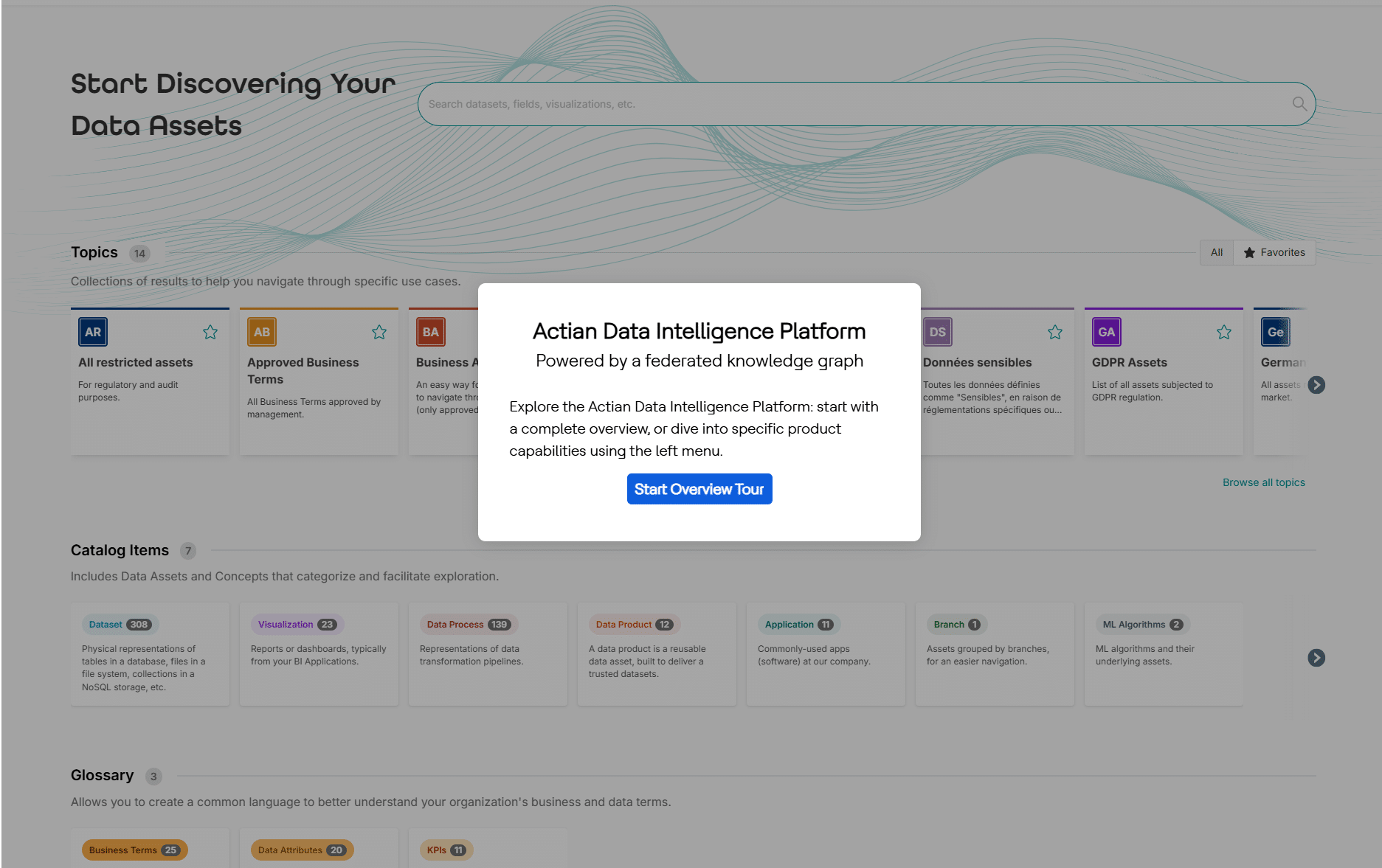This screenshot has height=868, width=1382.
Task: Start the Overview Tour
Action: pos(699,489)
